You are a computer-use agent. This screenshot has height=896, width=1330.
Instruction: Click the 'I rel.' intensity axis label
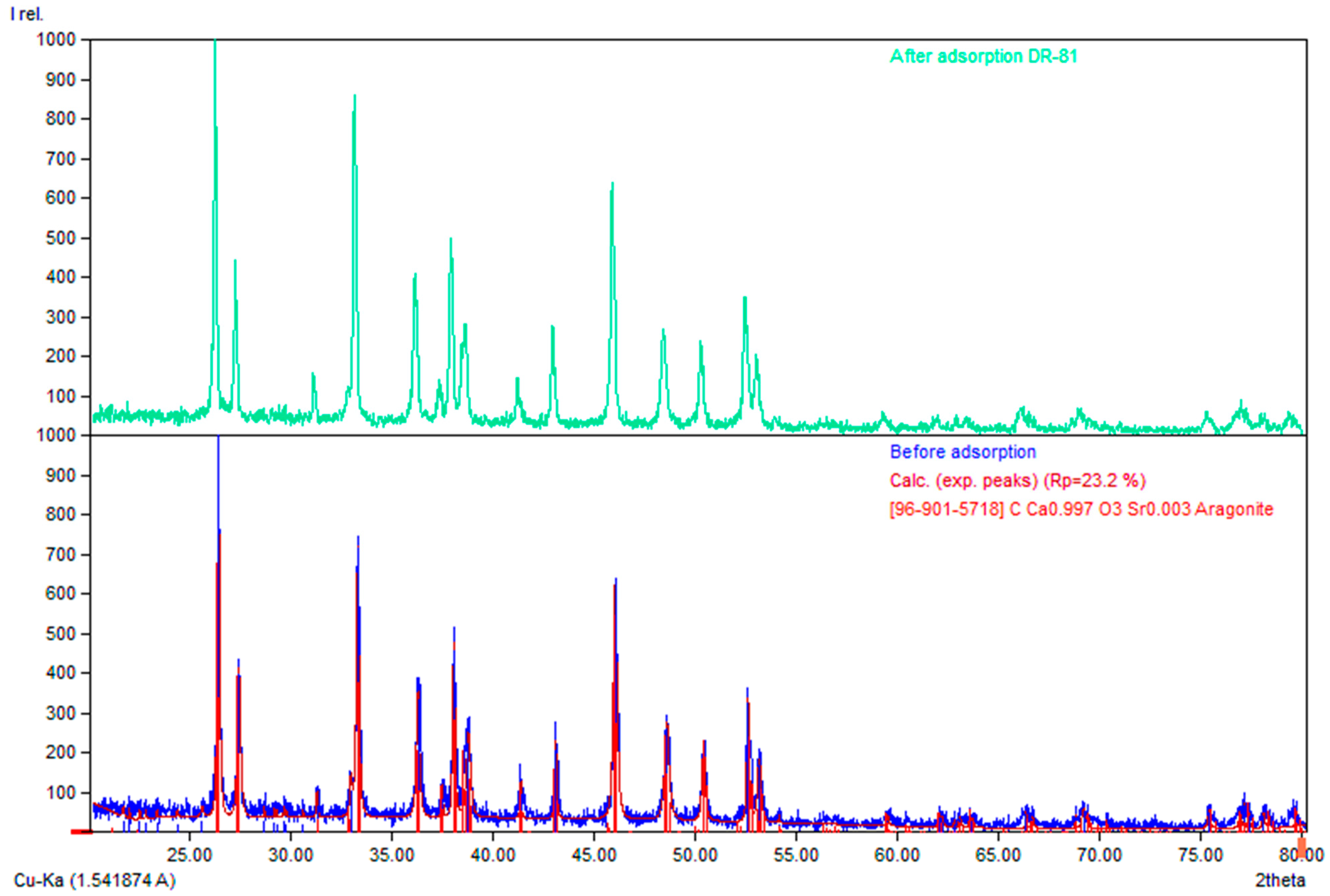(x=26, y=14)
